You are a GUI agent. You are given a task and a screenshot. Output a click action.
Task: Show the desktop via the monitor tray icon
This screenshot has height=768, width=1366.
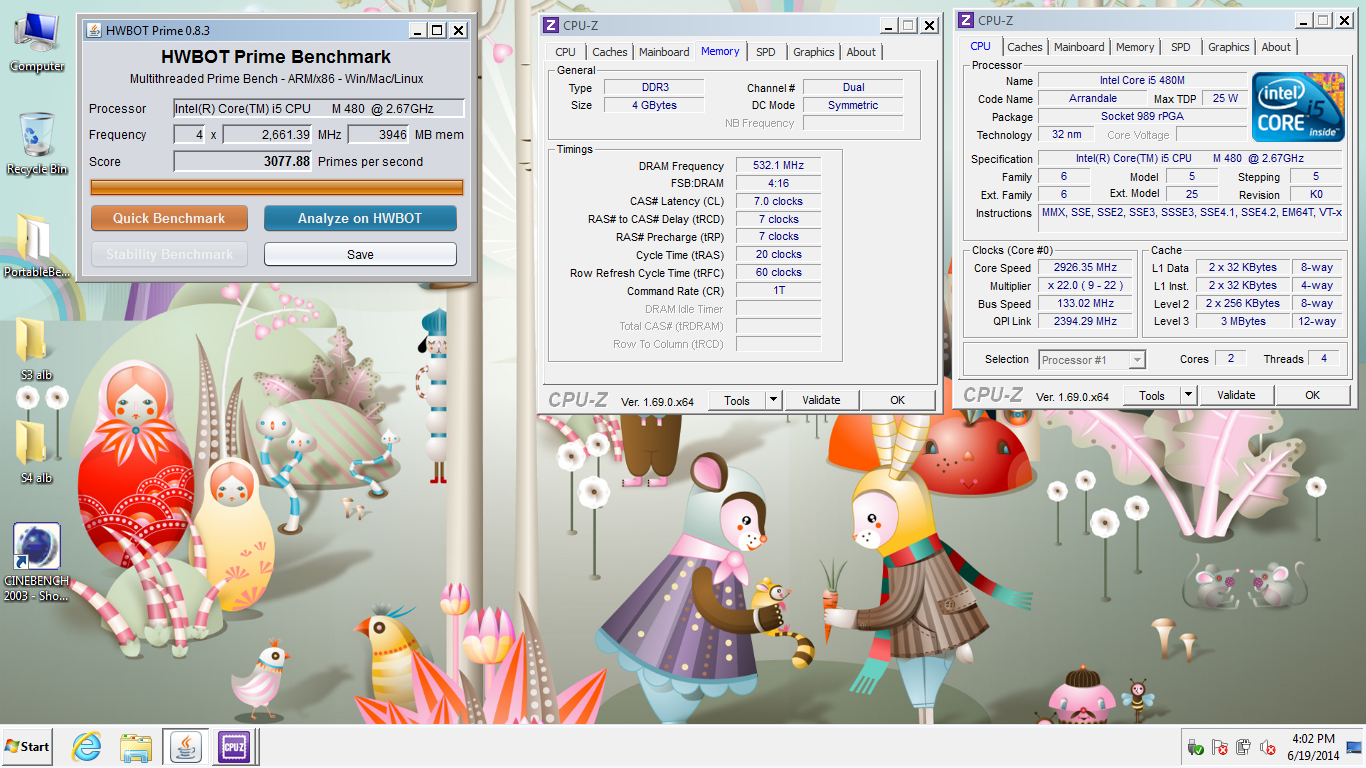1354,747
